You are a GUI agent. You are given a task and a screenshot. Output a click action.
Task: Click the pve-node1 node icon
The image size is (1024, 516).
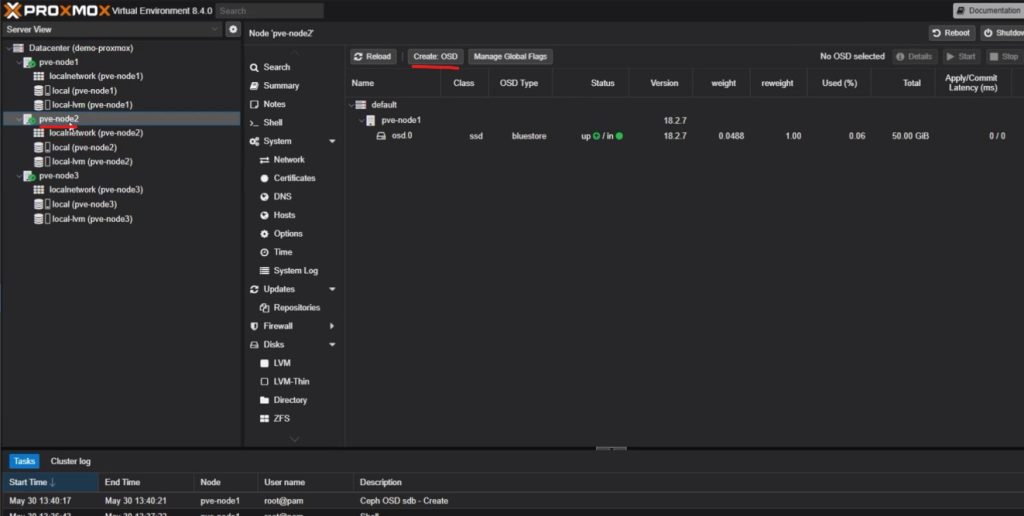coord(29,63)
